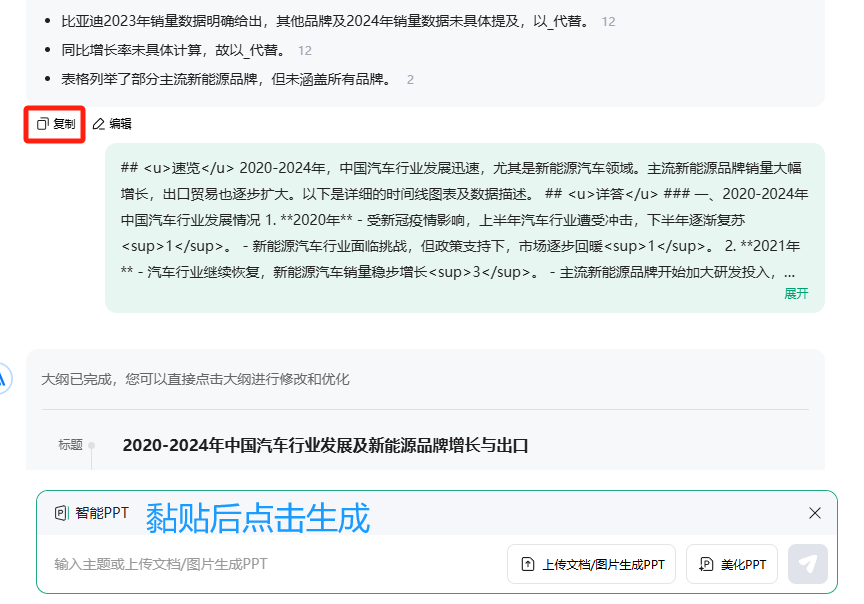864x604 pixels.
Task: Click citation 12 after 比亚迪2023年销量 bullet
Action: pyautogui.click(x=608, y=21)
